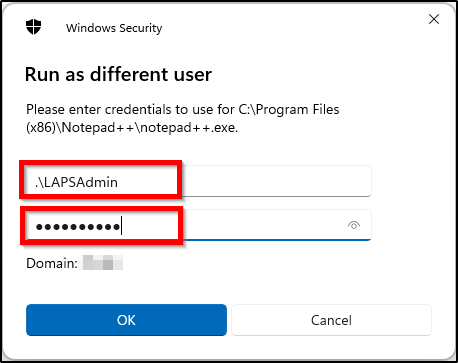Screen dimensions: 458x363
Task: Reveal the password with the eye icon
Action: (x=354, y=225)
